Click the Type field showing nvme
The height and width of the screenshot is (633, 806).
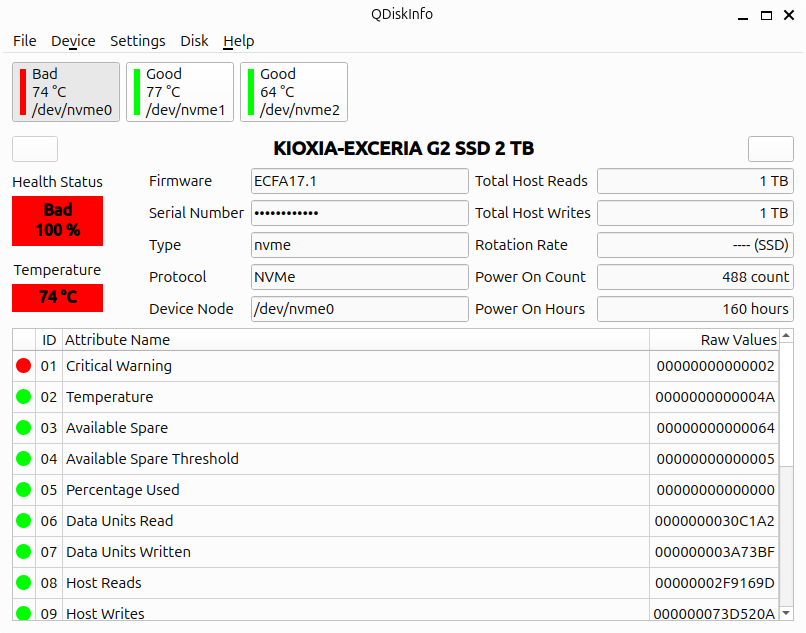(360, 245)
